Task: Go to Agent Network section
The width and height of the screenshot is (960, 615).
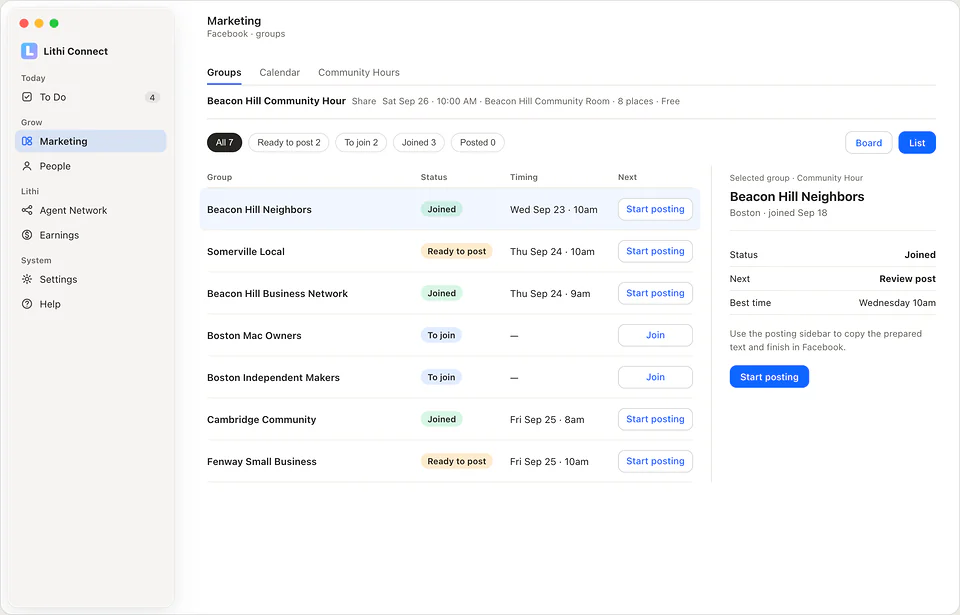Action: pos(91,210)
